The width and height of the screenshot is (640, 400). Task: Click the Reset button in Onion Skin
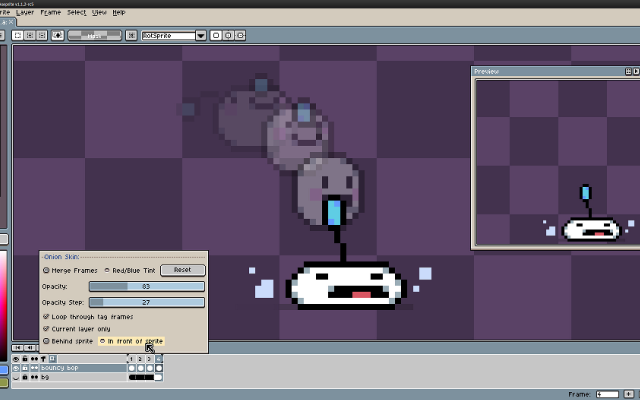pos(182,270)
